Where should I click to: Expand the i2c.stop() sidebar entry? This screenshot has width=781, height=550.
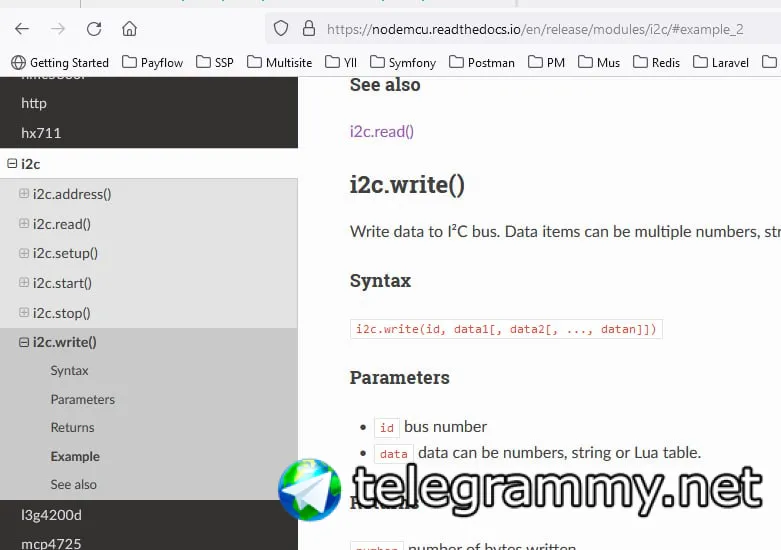point(23,312)
